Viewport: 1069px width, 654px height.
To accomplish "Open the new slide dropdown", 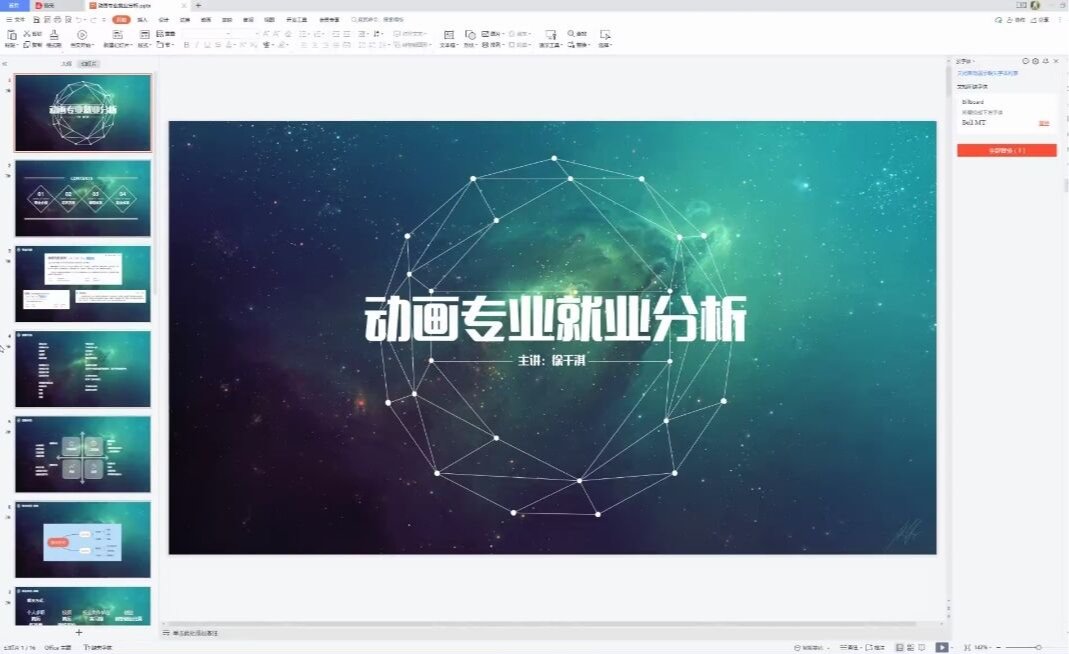I will (x=117, y=45).
